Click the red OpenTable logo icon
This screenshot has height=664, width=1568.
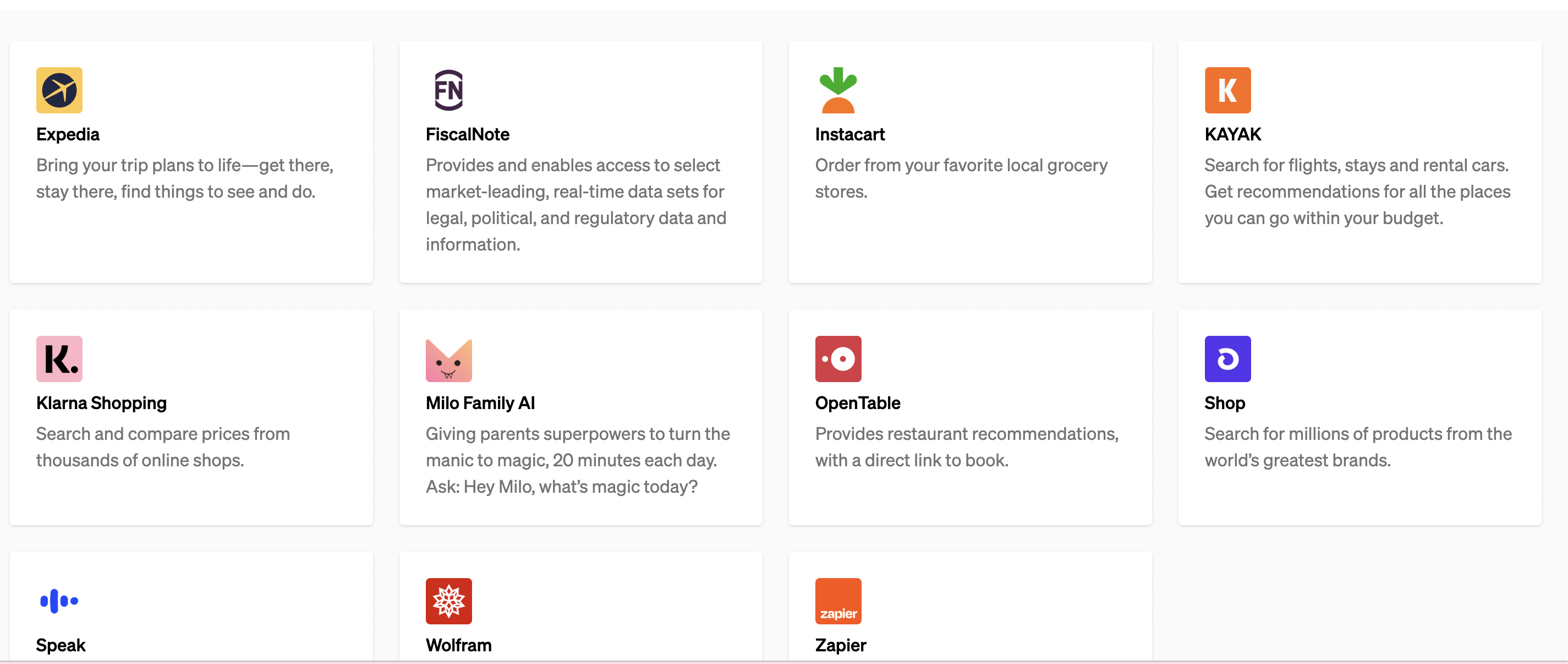(x=838, y=359)
